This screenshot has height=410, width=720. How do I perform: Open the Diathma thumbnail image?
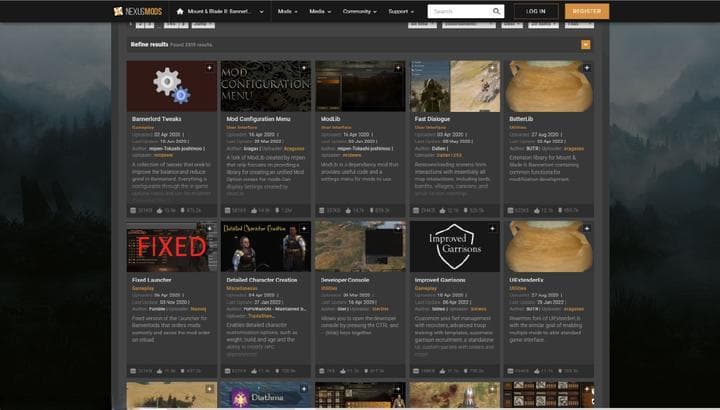[266, 395]
